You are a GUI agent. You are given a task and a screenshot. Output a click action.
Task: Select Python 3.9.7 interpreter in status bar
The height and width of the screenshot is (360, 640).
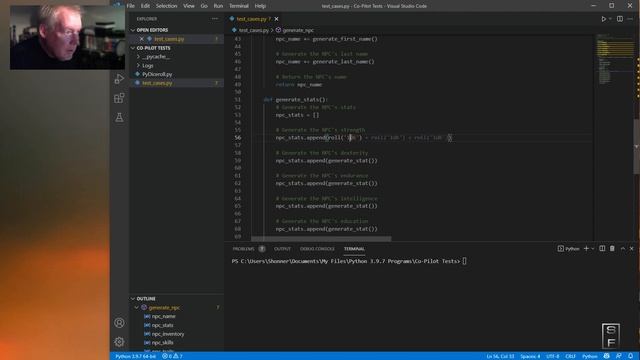tap(135, 356)
